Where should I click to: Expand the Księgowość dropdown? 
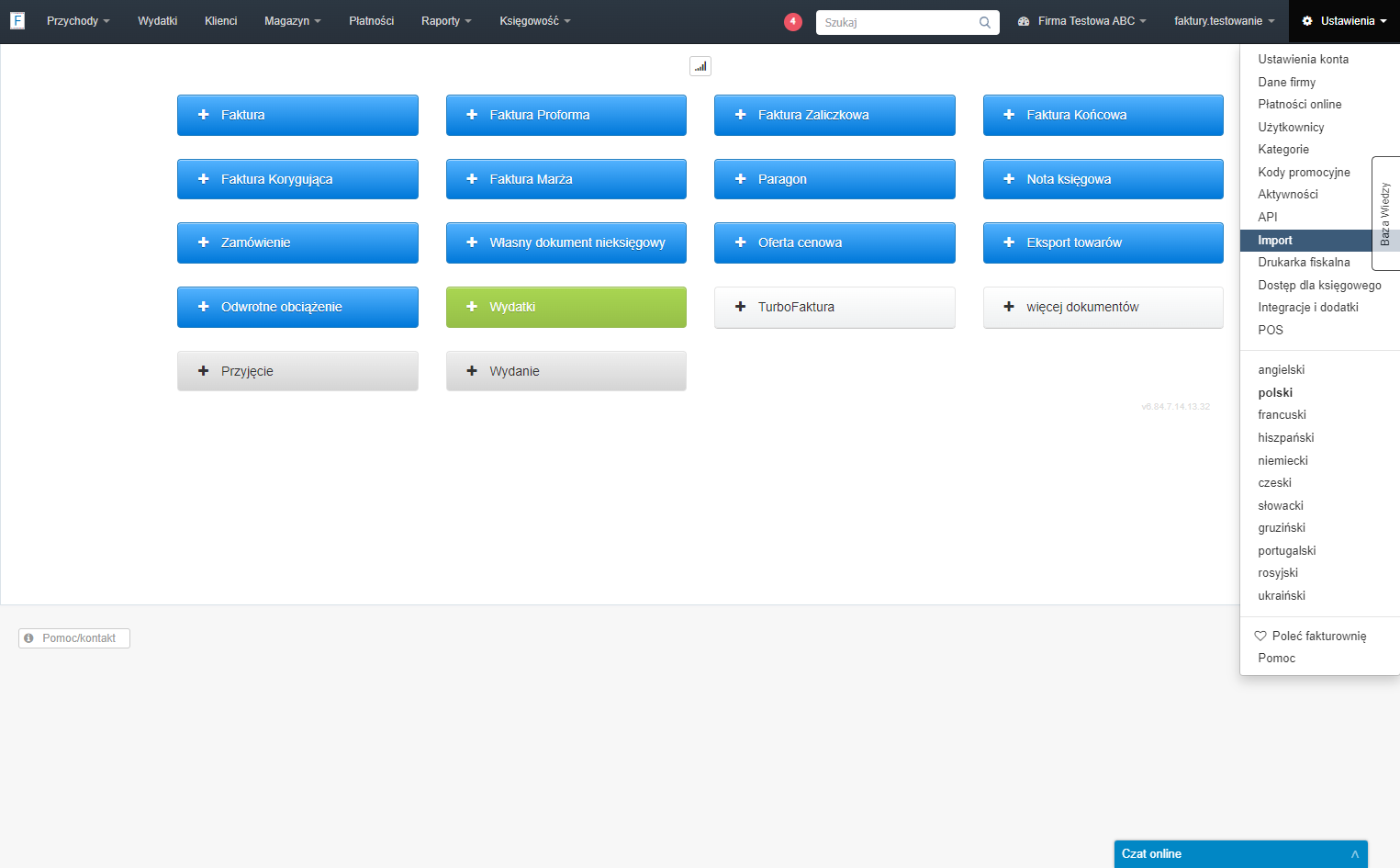pyautogui.click(x=535, y=21)
